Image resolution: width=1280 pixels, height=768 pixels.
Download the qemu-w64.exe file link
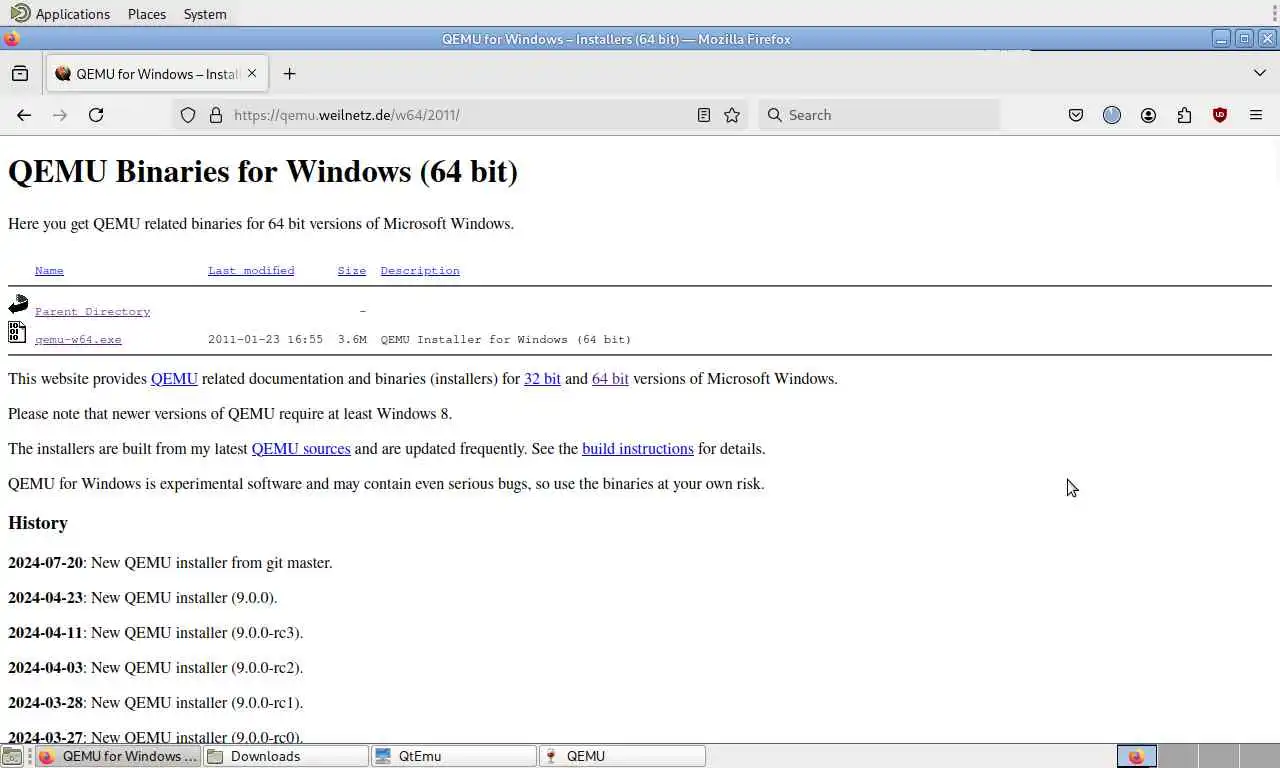click(78, 340)
